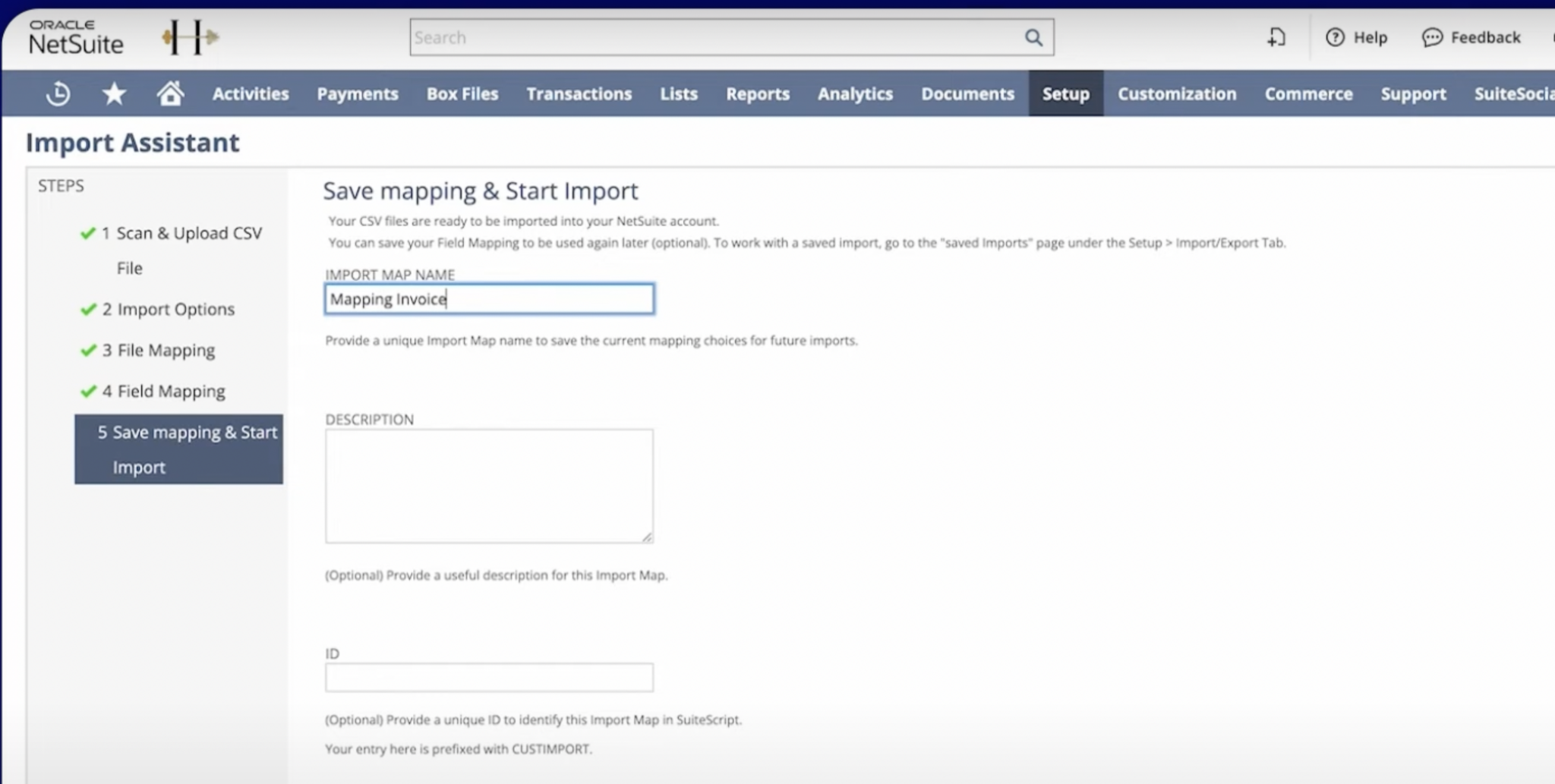Open the Customization tab
1555x784 pixels.
tap(1177, 93)
